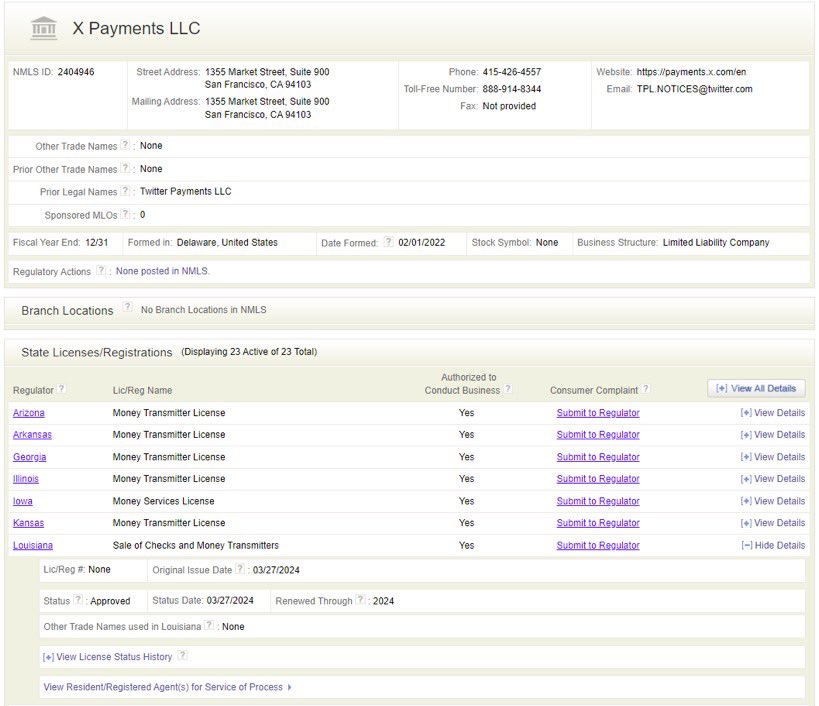Click the email TPL.NOTICES@twitter.com

695,89
